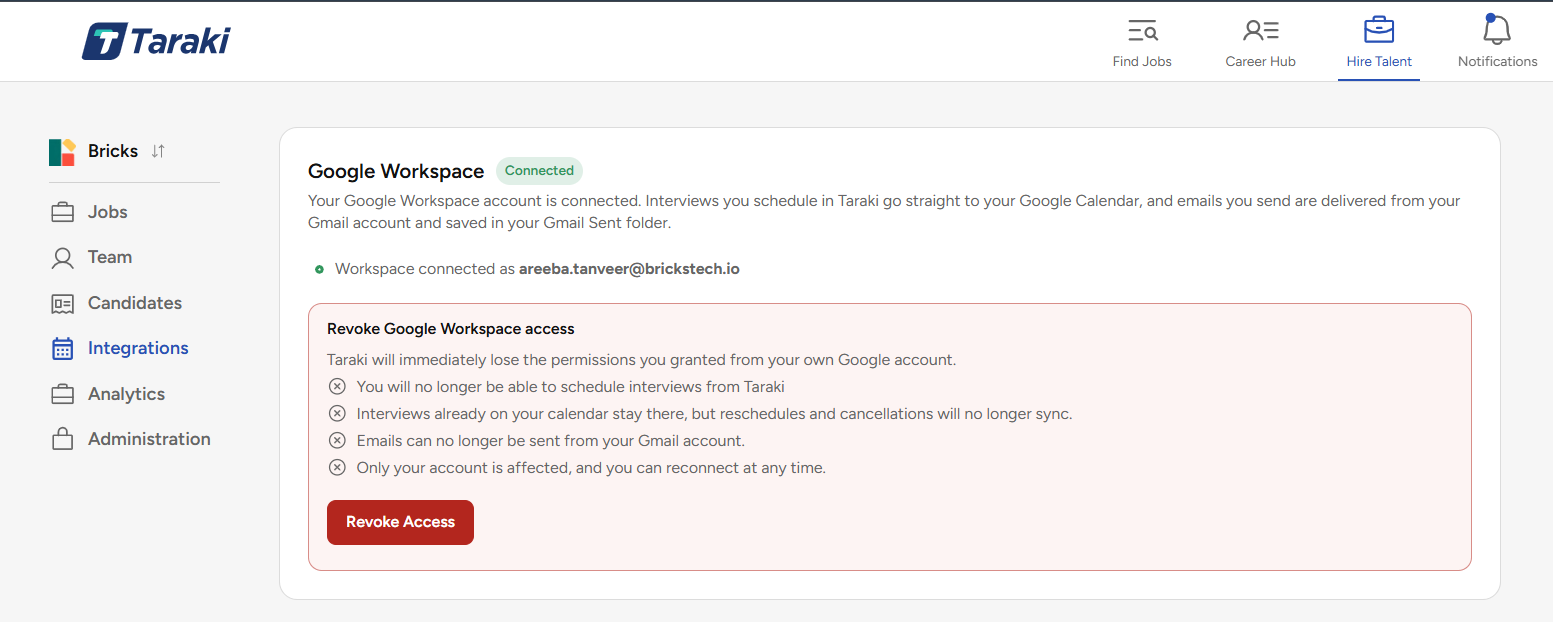Click the X icon beside 'Interviews already on your calendar'

[337, 414]
